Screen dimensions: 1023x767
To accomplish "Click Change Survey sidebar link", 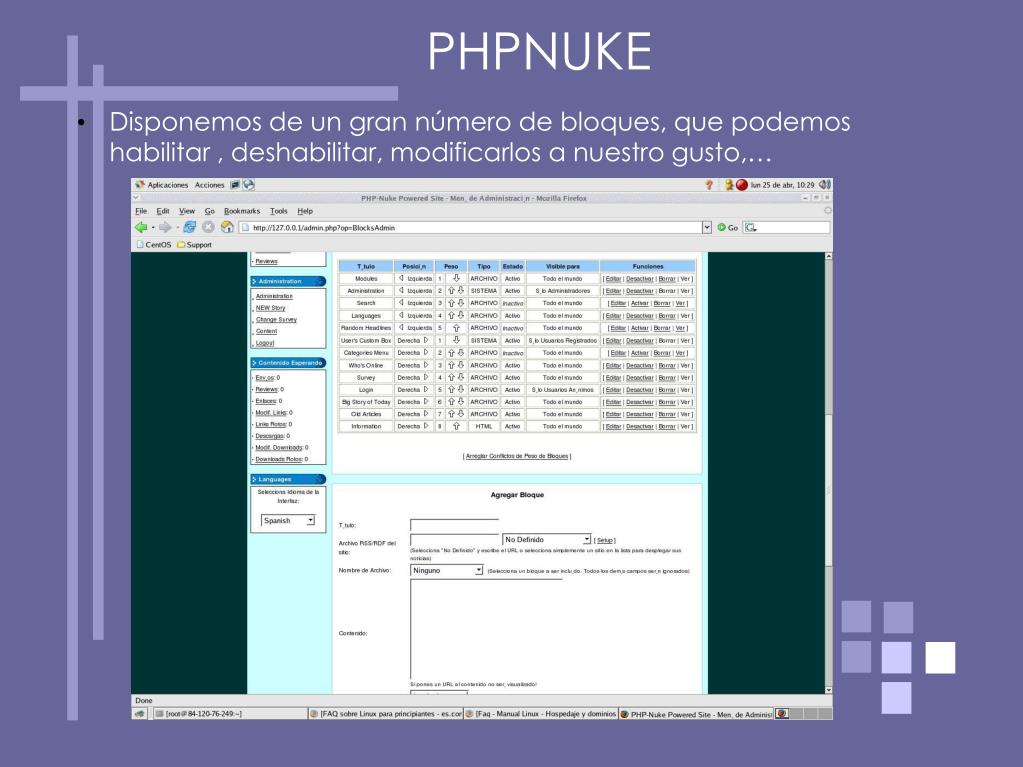I will pos(276,320).
